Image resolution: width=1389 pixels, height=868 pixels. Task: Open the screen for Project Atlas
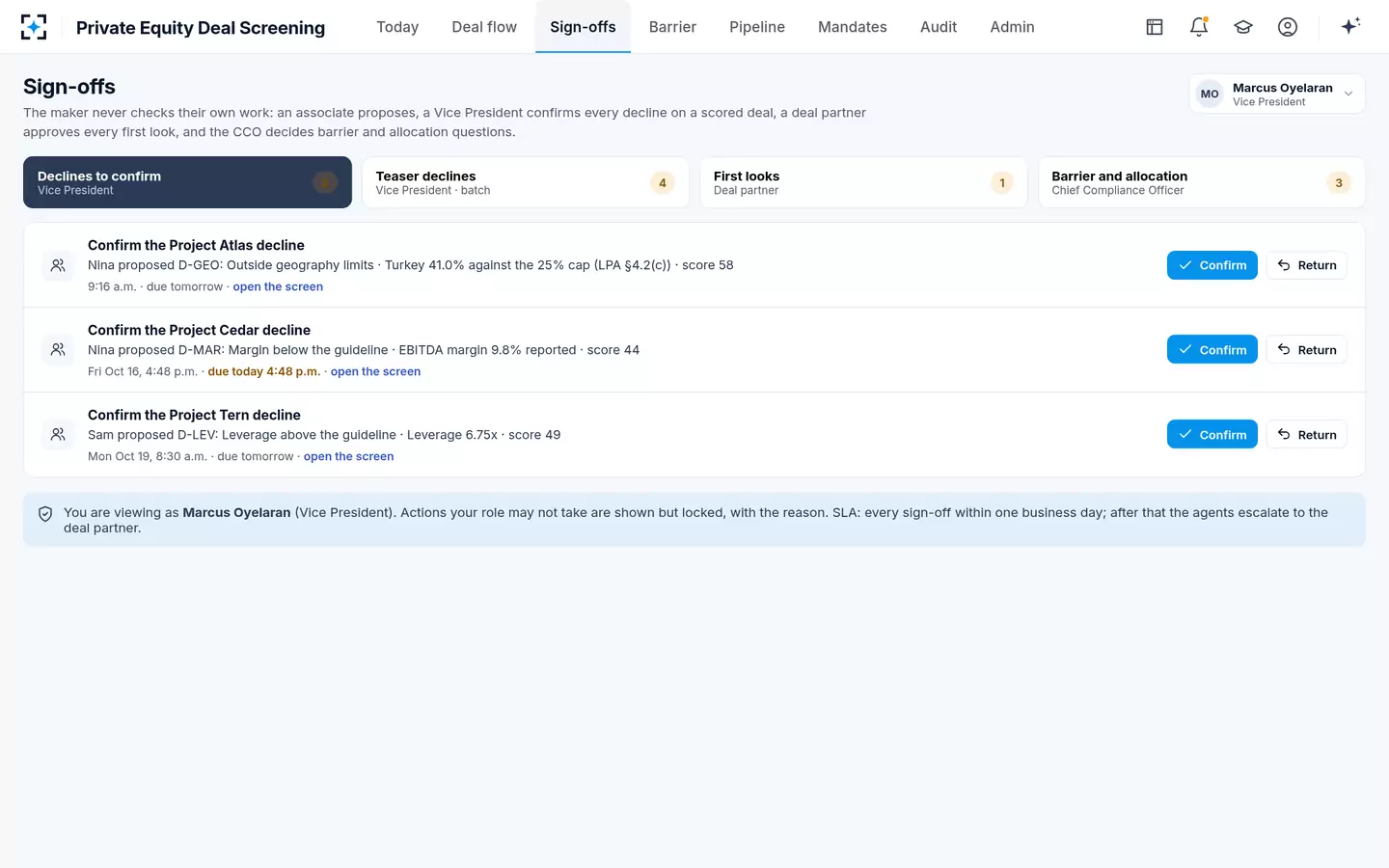tap(278, 286)
